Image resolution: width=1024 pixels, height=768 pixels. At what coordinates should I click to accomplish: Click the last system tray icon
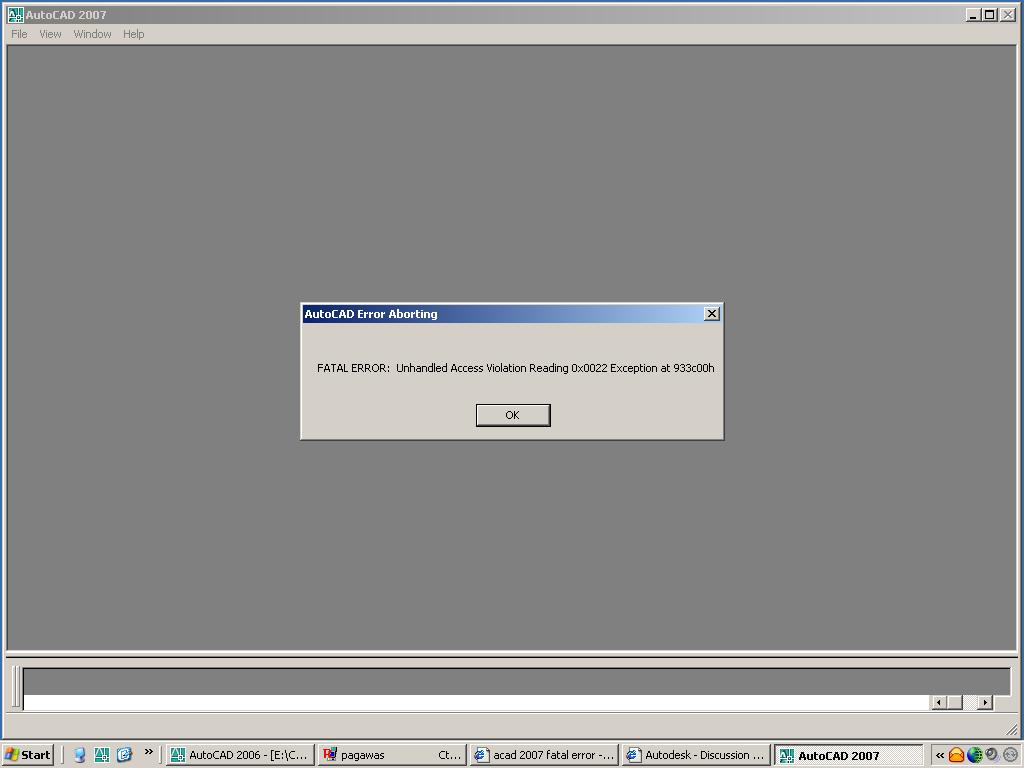[x=1010, y=755]
